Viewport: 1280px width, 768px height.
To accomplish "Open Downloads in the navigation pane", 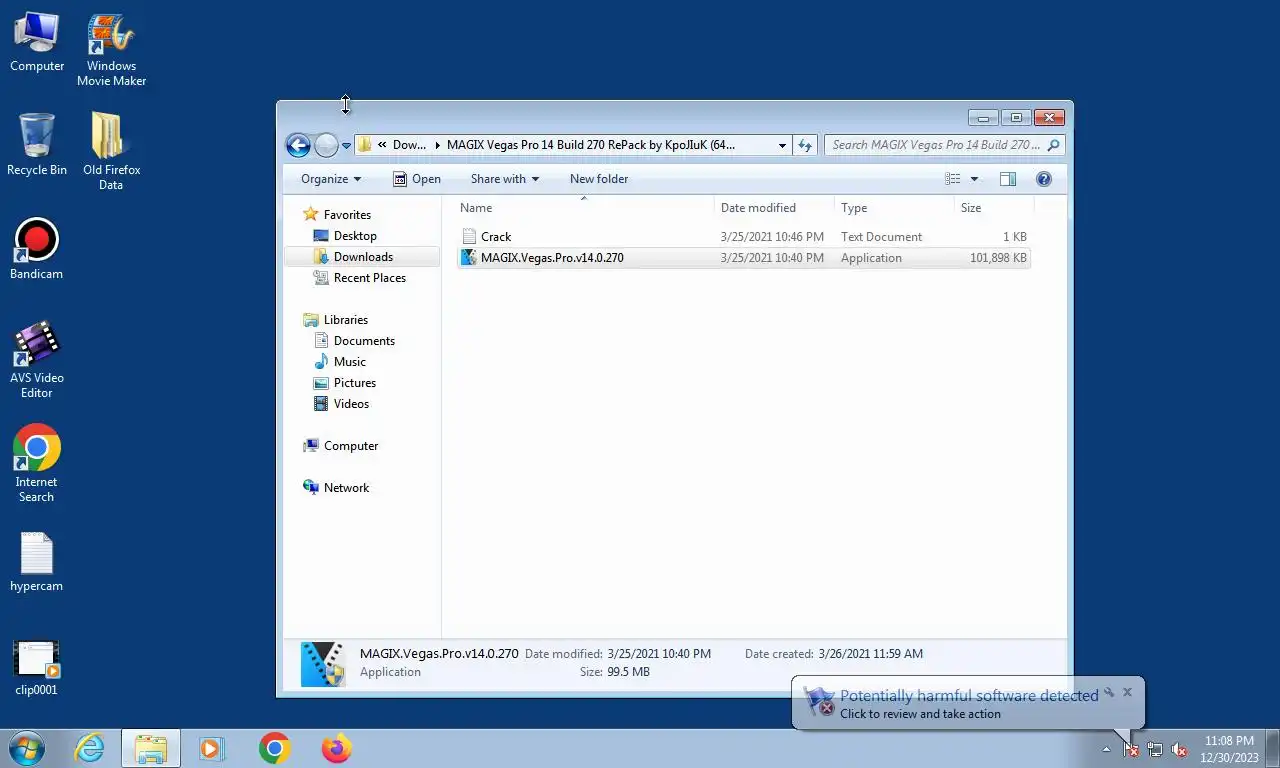I will coord(363,257).
